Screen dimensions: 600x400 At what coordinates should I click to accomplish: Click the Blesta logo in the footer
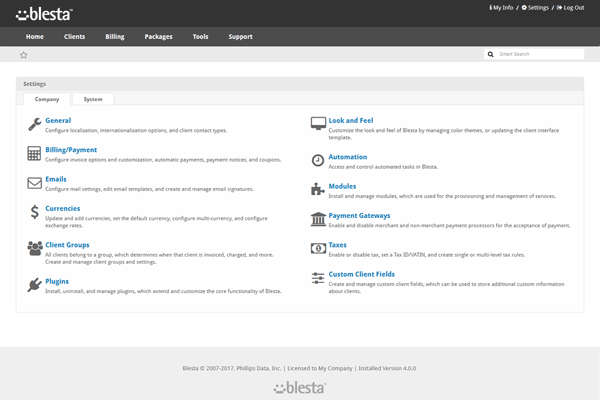point(300,388)
